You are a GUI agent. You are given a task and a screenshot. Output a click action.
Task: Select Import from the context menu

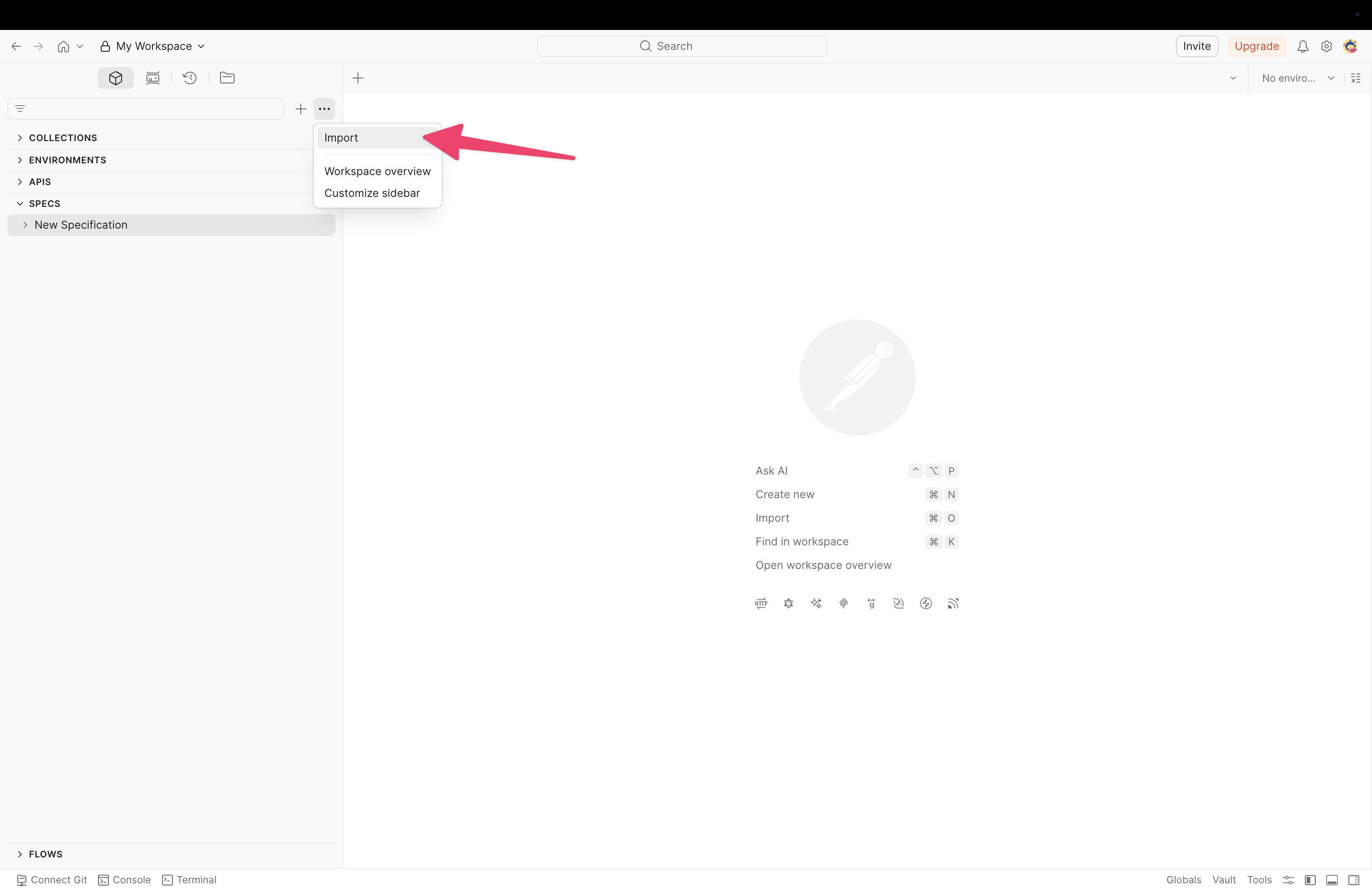pos(342,138)
